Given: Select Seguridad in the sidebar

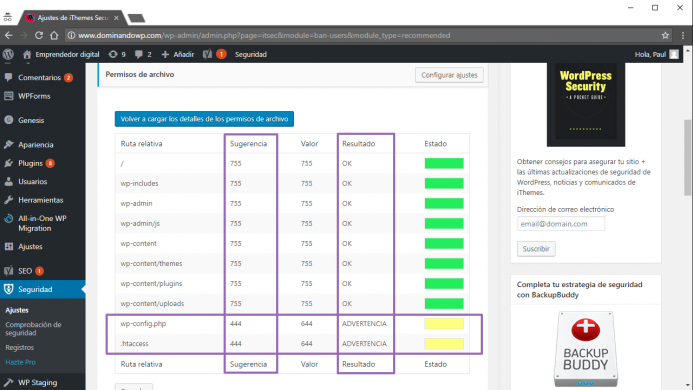Looking at the screenshot, I should (x=43, y=289).
